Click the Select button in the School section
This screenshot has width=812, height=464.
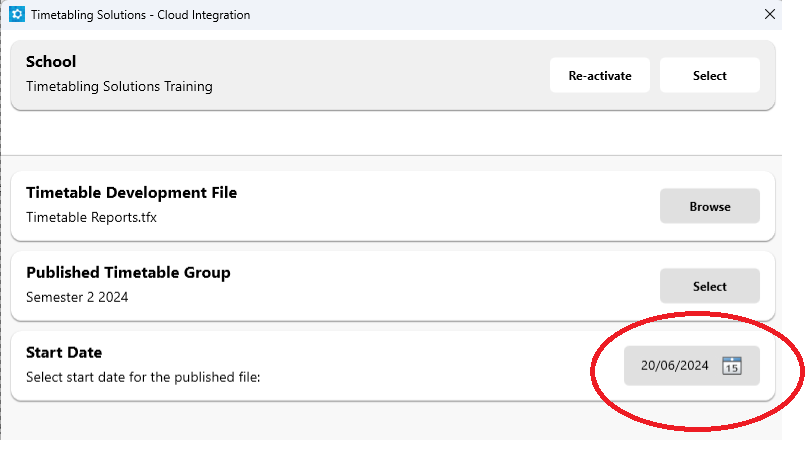click(x=709, y=76)
